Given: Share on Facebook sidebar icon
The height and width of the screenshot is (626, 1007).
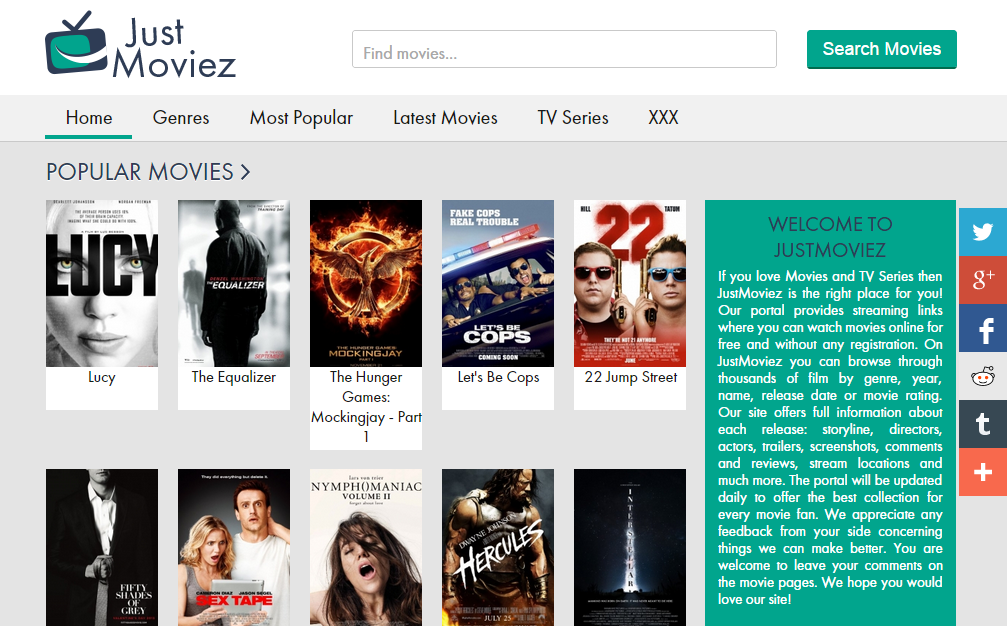Looking at the screenshot, I should point(983,328).
